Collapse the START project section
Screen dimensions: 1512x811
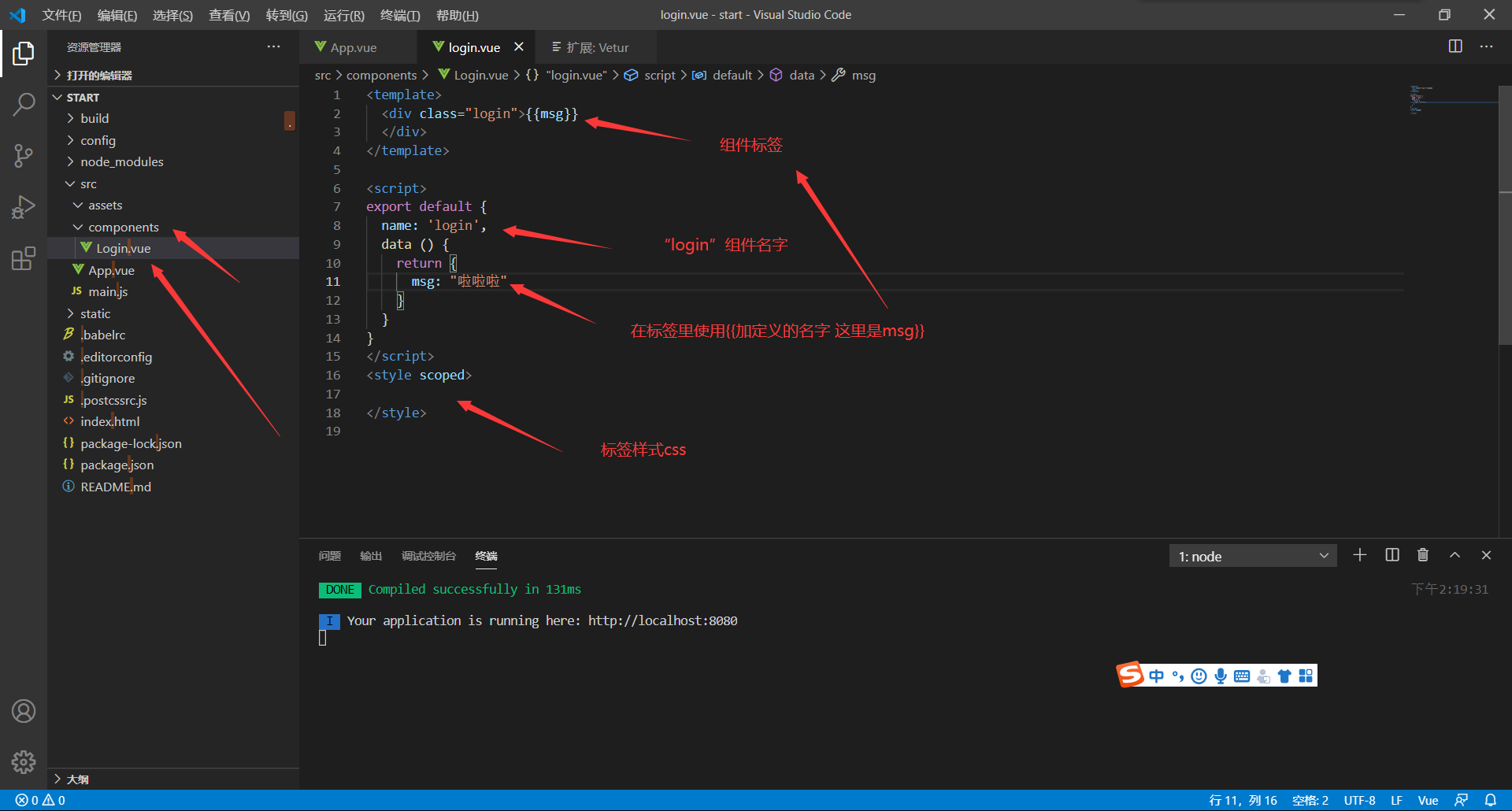tap(173, 97)
